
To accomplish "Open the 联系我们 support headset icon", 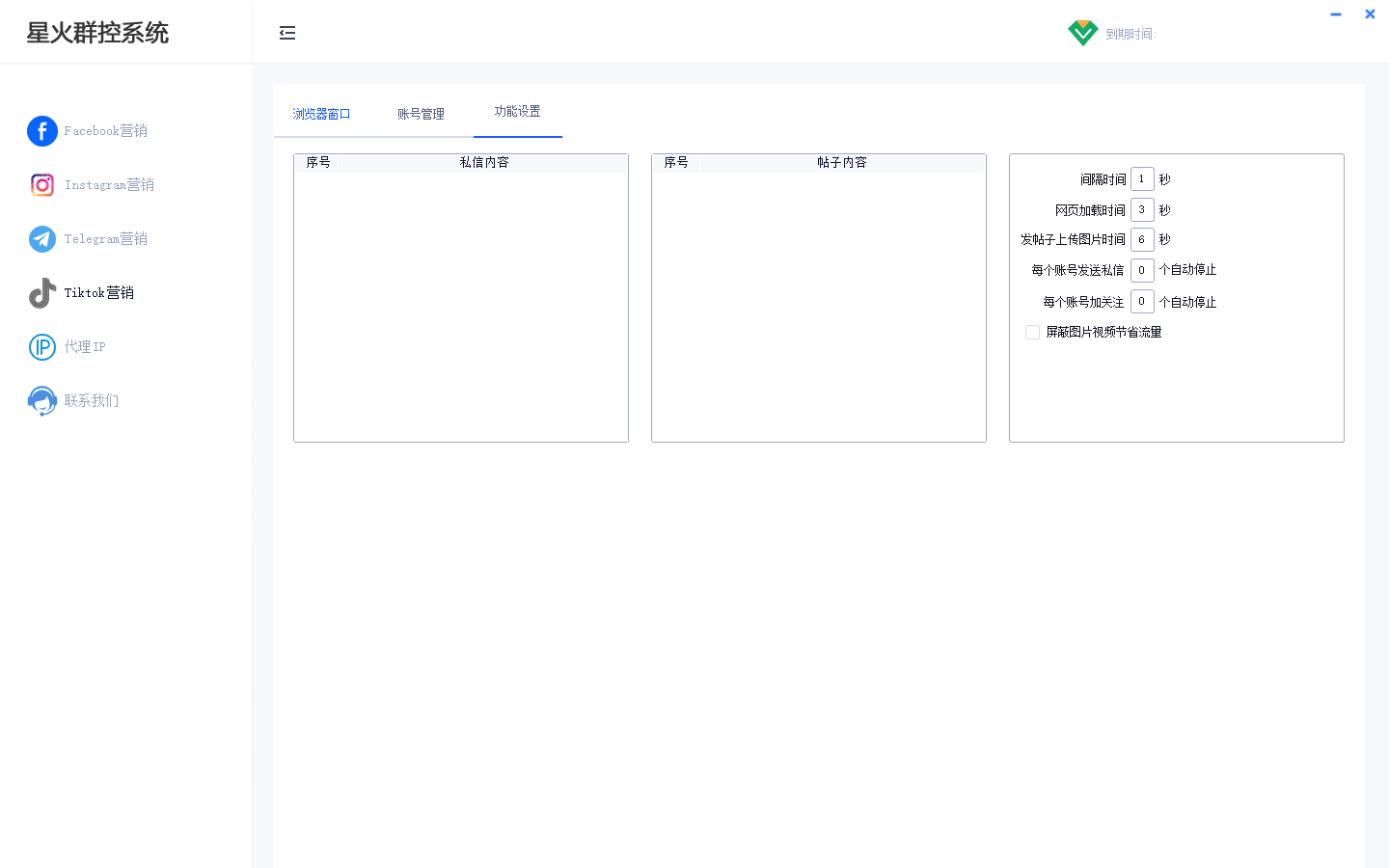I will click(x=42, y=401).
